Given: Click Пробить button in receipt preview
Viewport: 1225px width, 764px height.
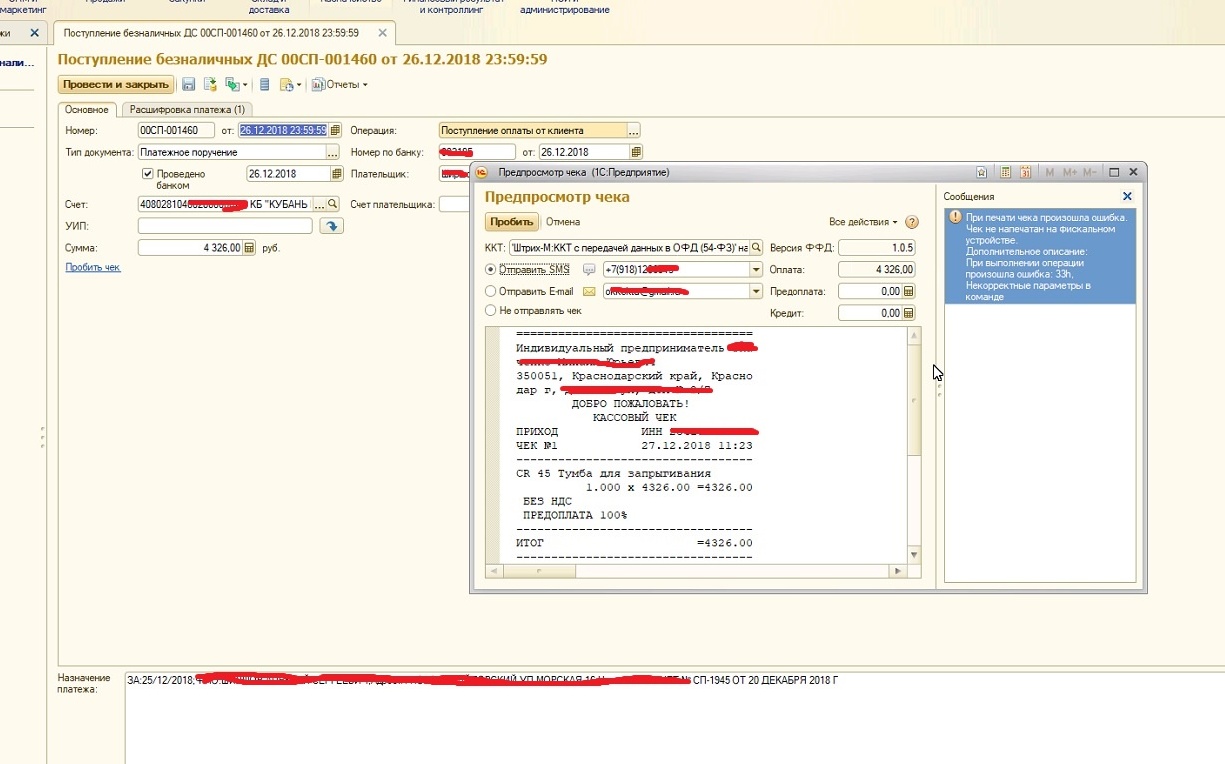Looking at the screenshot, I should tap(512, 222).
